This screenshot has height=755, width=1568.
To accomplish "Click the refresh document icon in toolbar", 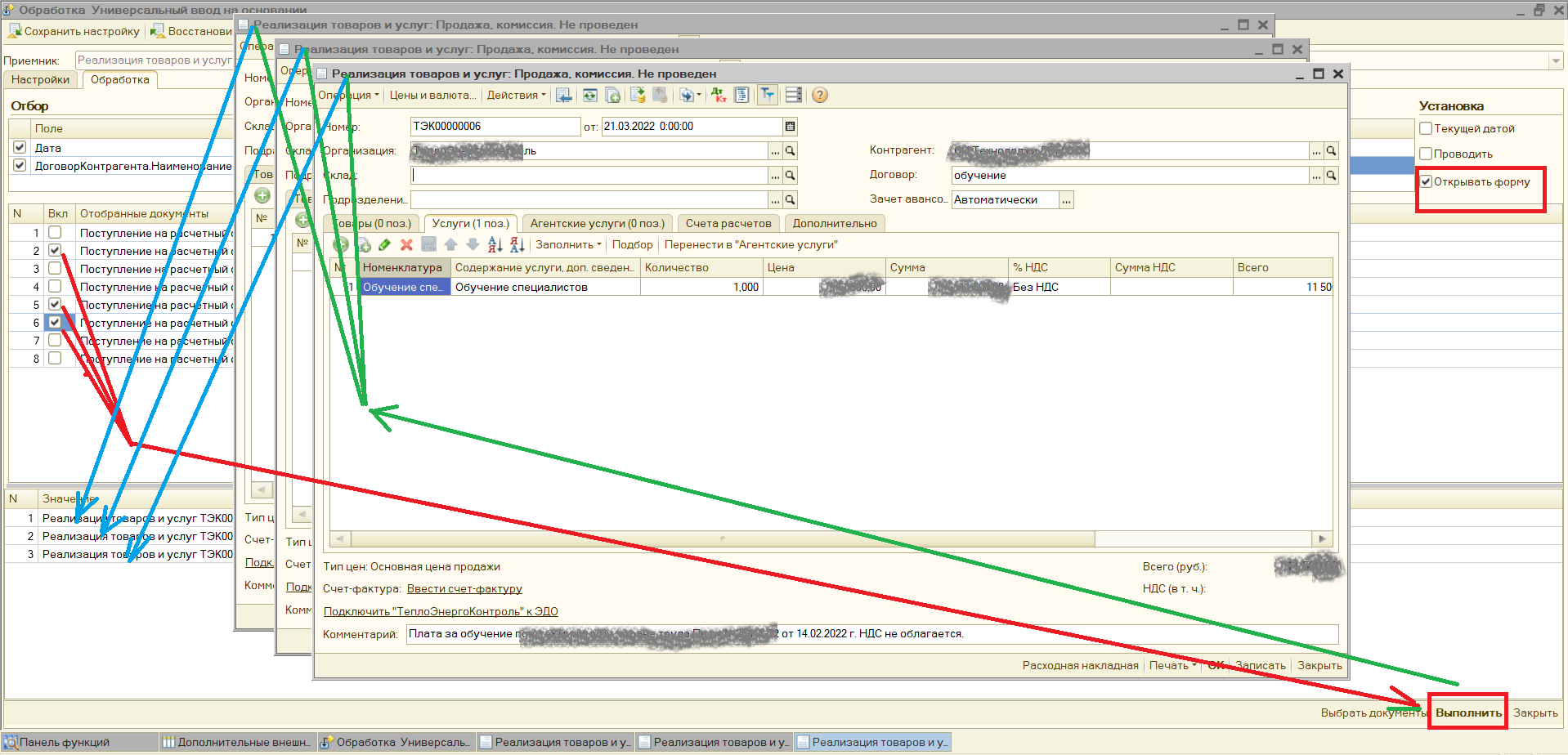I will coord(589,96).
